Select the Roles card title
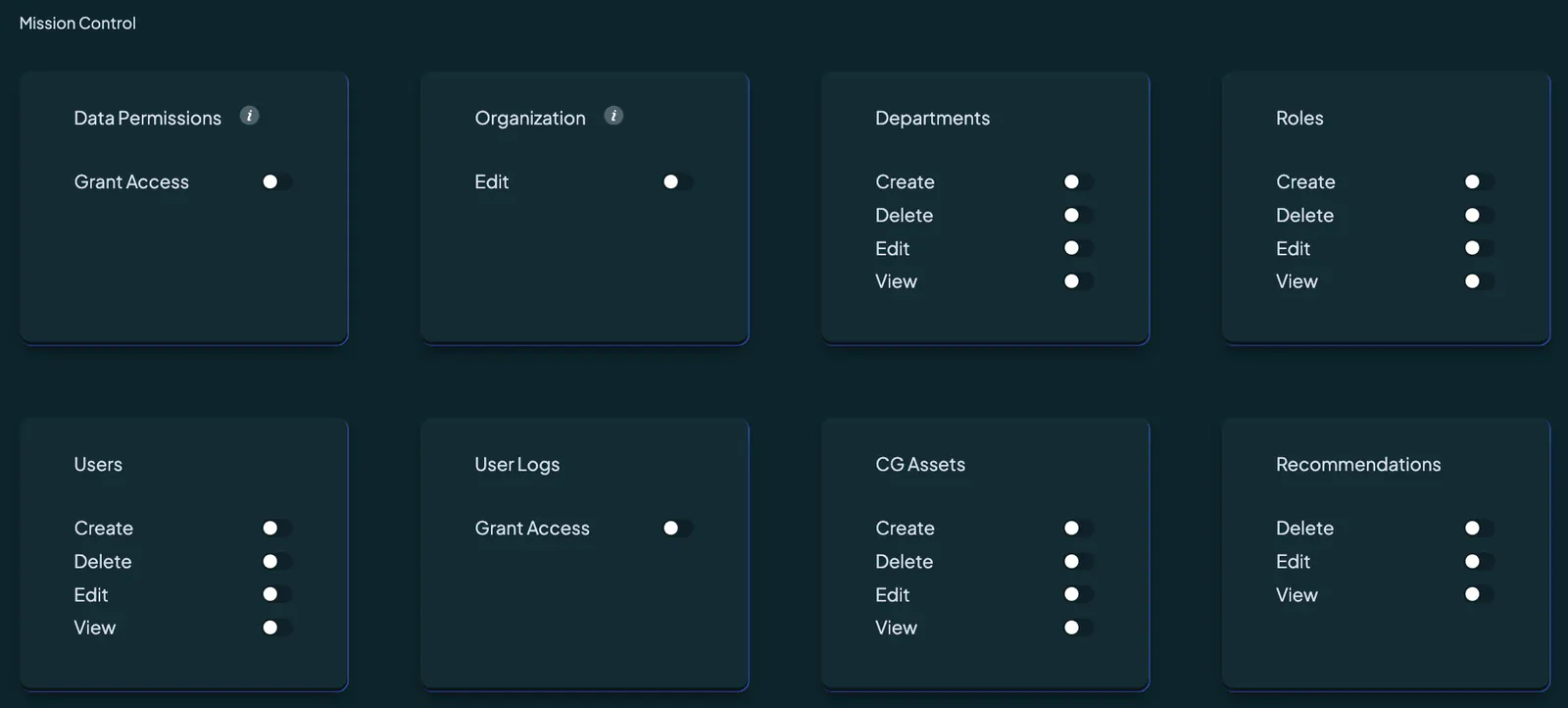 1299,119
